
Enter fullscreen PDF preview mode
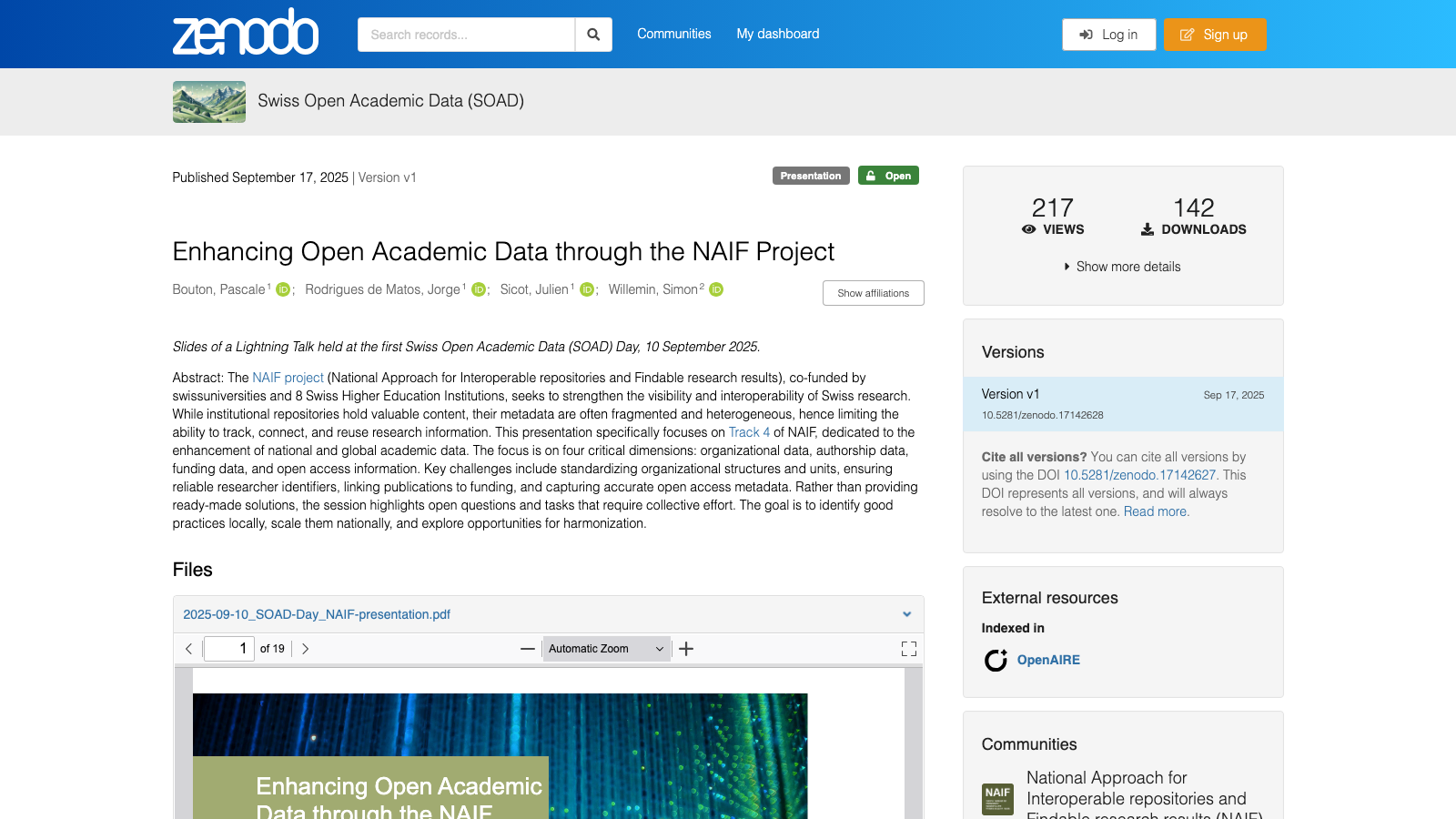click(908, 649)
